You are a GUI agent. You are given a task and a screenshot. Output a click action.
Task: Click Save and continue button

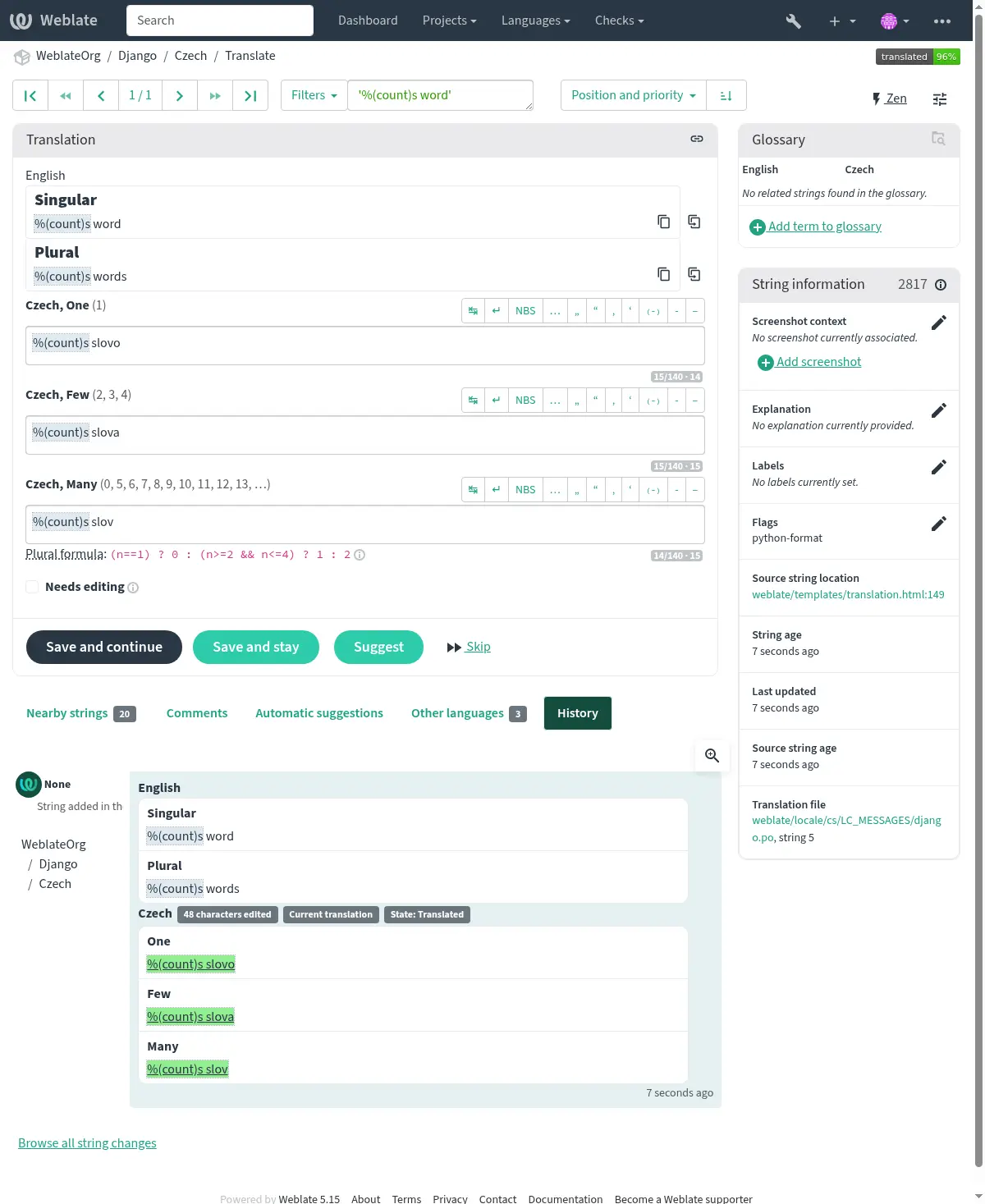104,647
